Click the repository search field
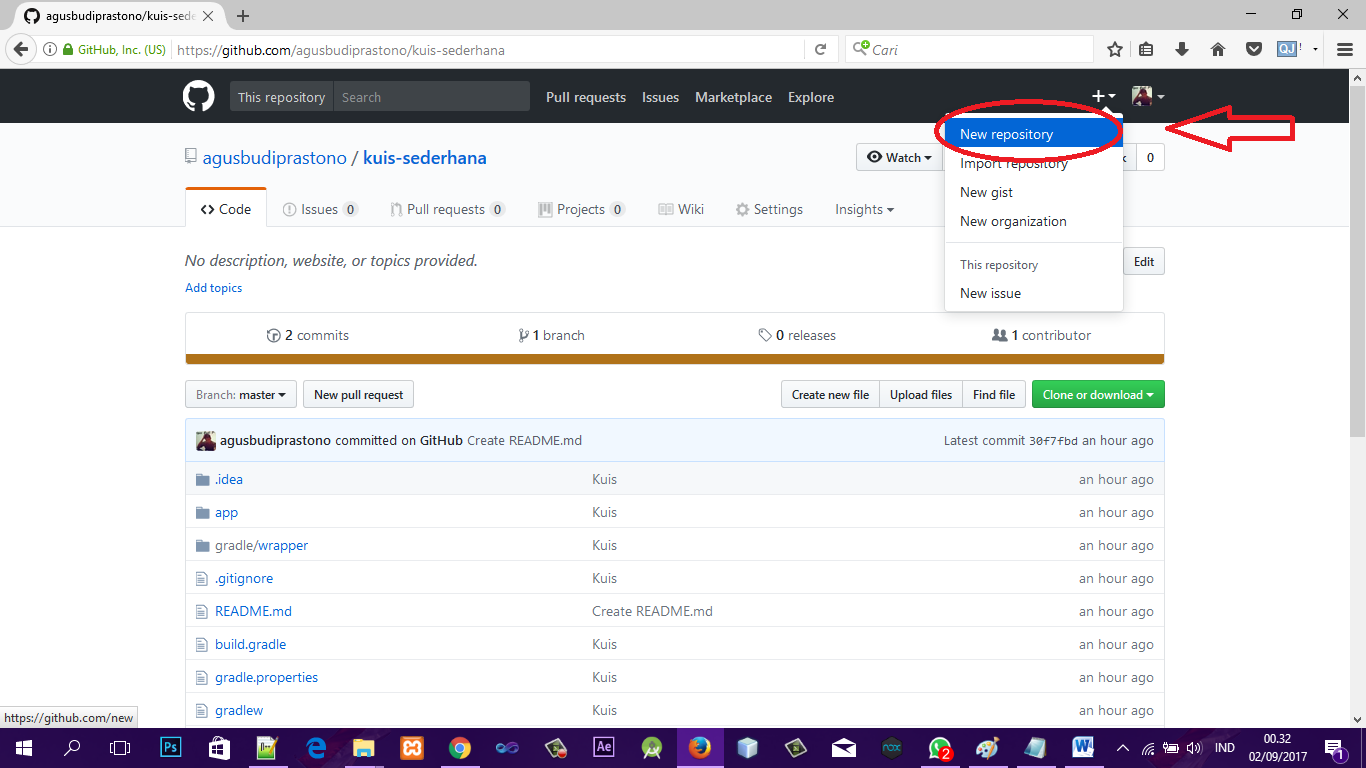1366x768 pixels. 430,96
